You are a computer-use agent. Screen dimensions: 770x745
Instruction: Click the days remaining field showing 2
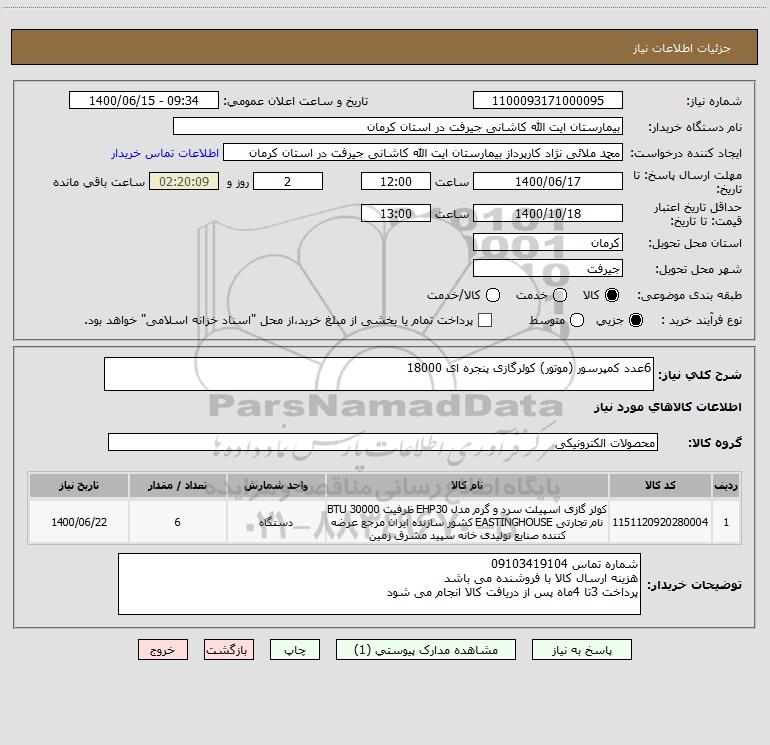coord(288,181)
